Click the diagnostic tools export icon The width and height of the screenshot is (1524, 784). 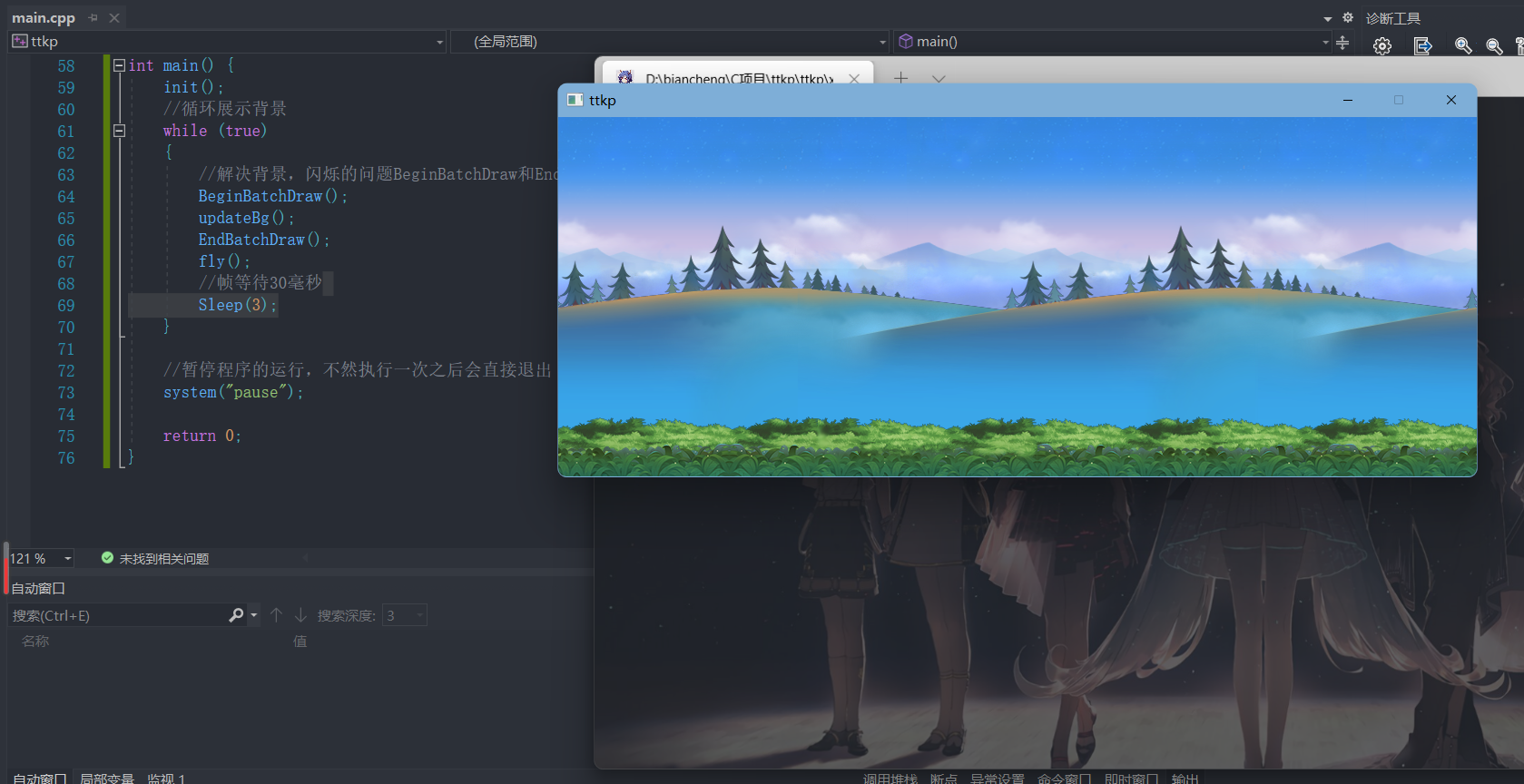[x=1422, y=45]
